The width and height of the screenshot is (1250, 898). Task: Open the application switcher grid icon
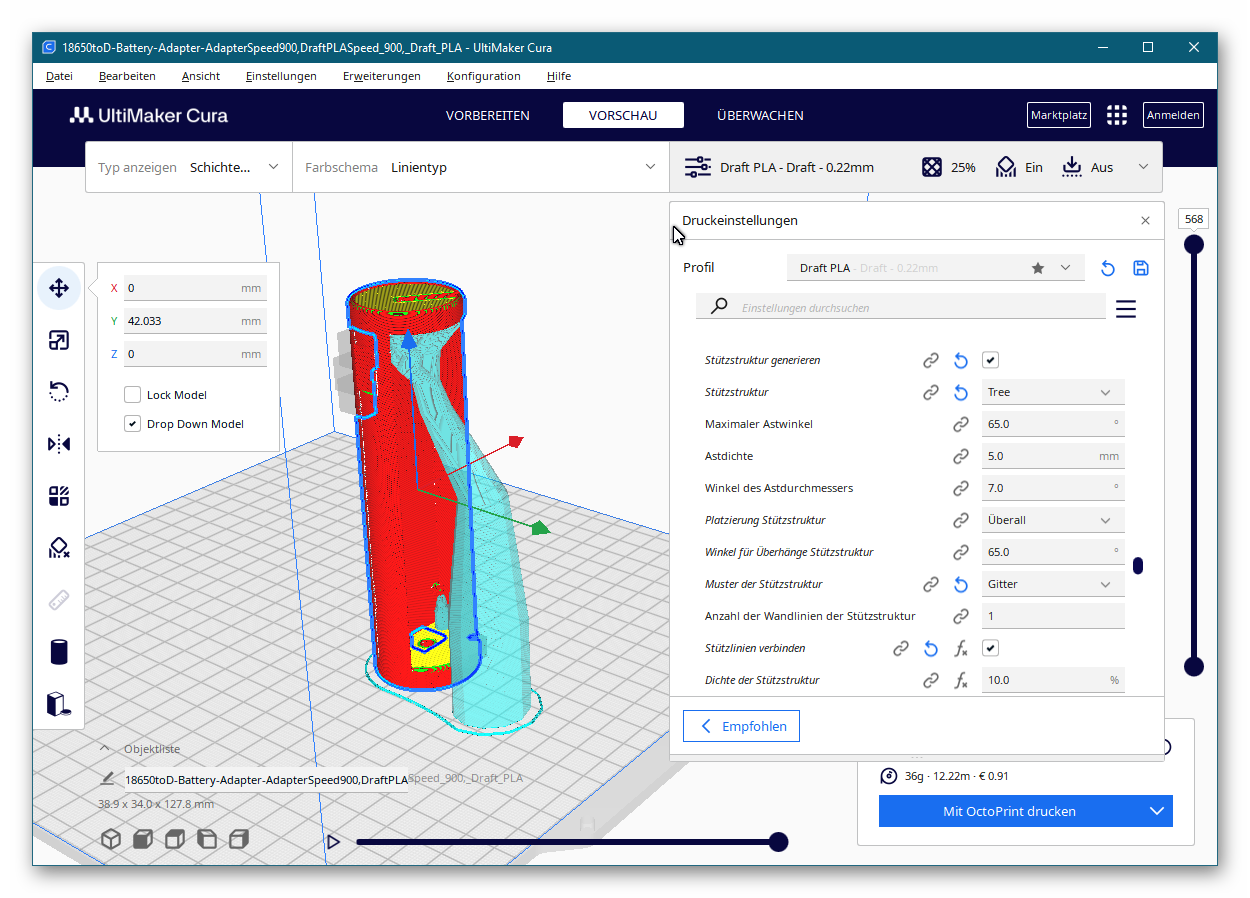tap(1117, 115)
